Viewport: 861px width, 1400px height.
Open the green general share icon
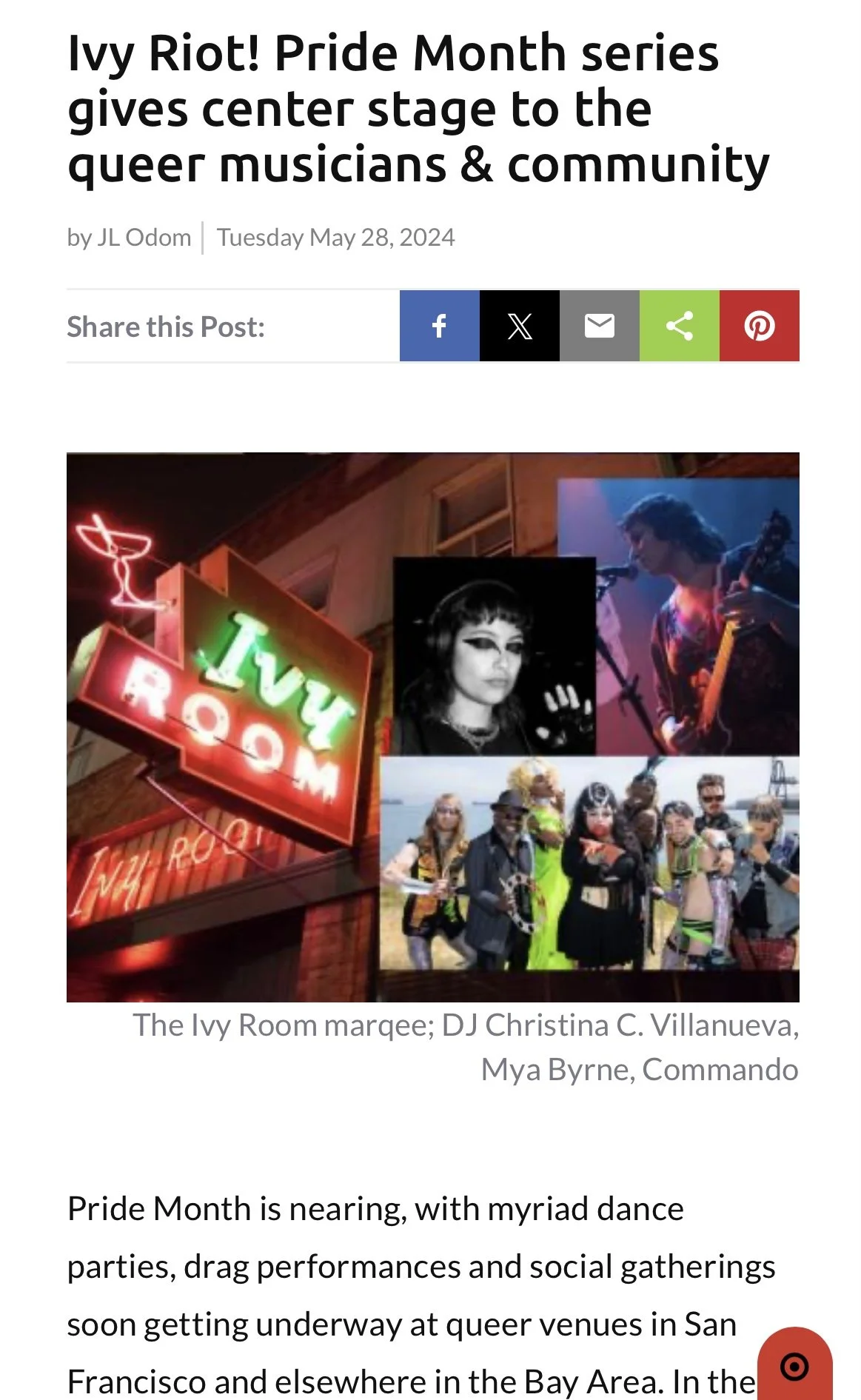(x=680, y=326)
